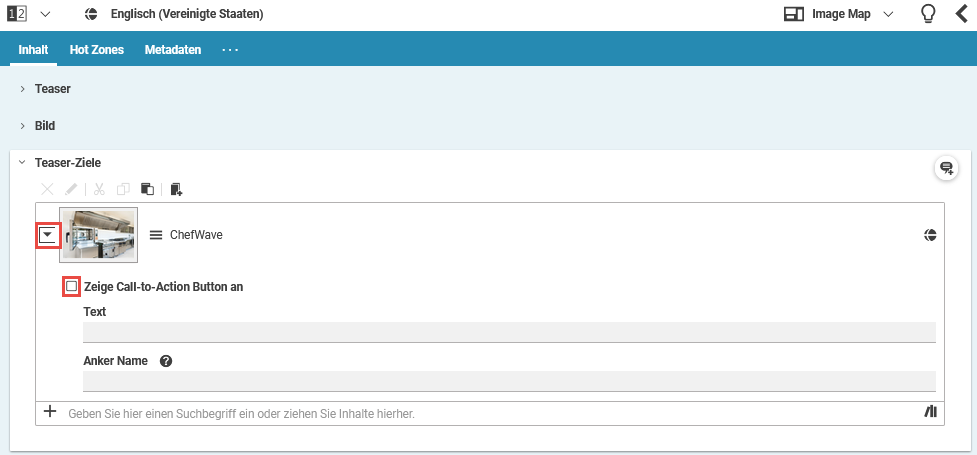Click the pencil edit icon in the toolbar
This screenshot has width=977, height=455.
click(71, 189)
